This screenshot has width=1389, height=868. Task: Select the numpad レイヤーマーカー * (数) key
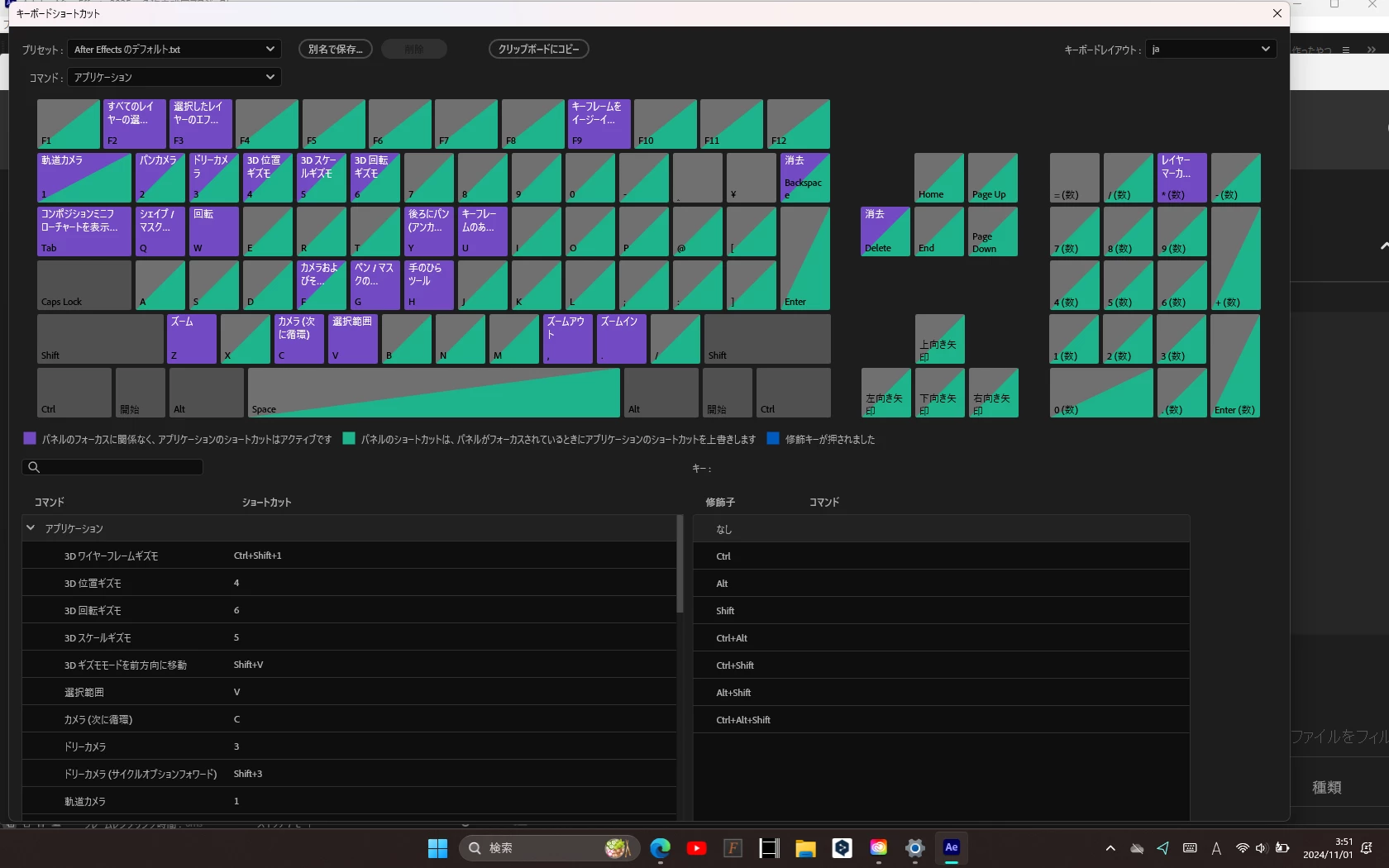point(1182,178)
